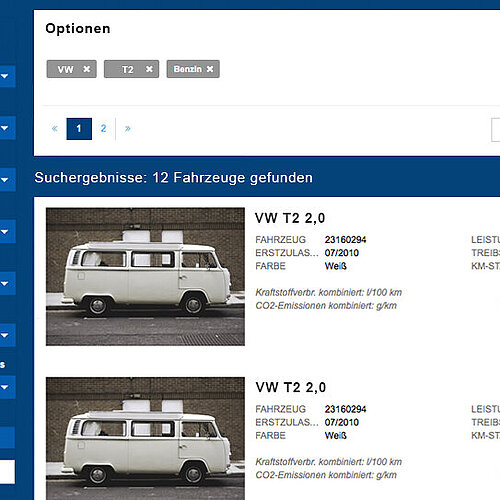500x500 pixels.
Task: Go to previous page with double-left arrow
Action: (55, 129)
